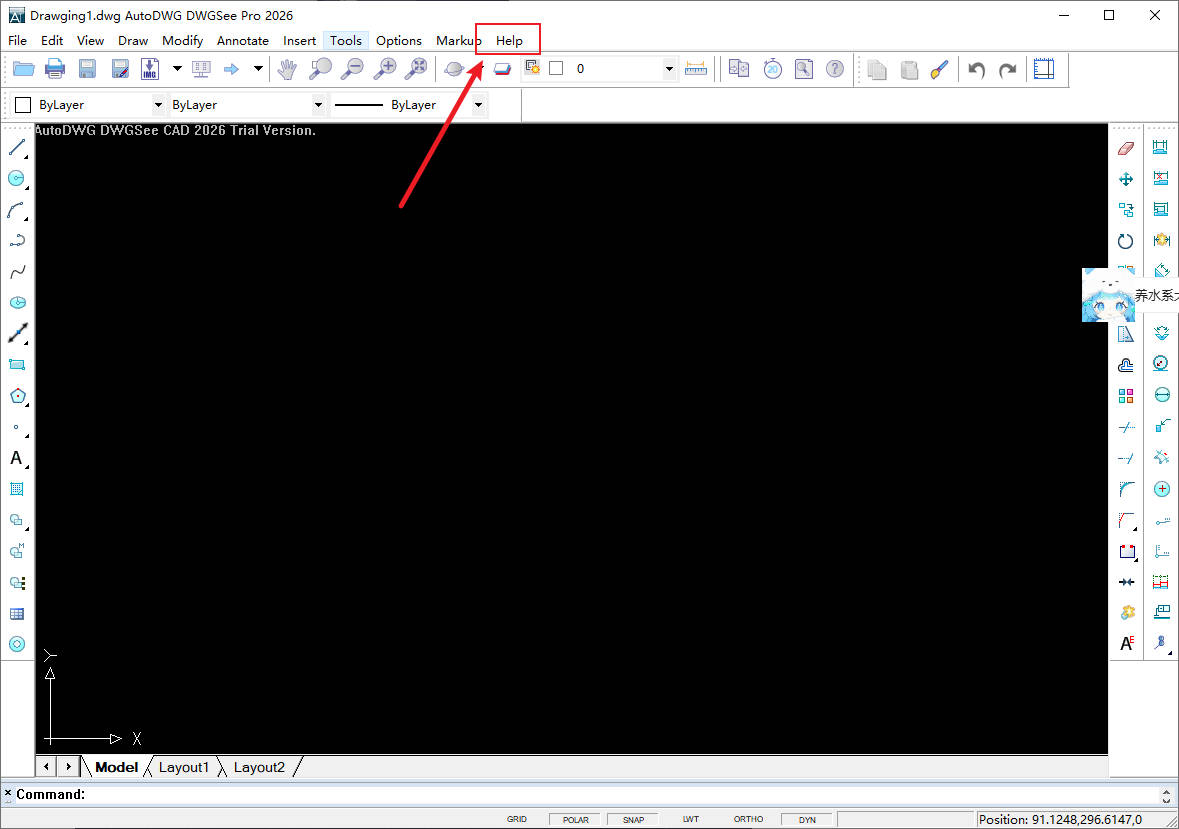This screenshot has height=829, width=1179.
Task: Select the Spline curve tool
Action: (17, 271)
